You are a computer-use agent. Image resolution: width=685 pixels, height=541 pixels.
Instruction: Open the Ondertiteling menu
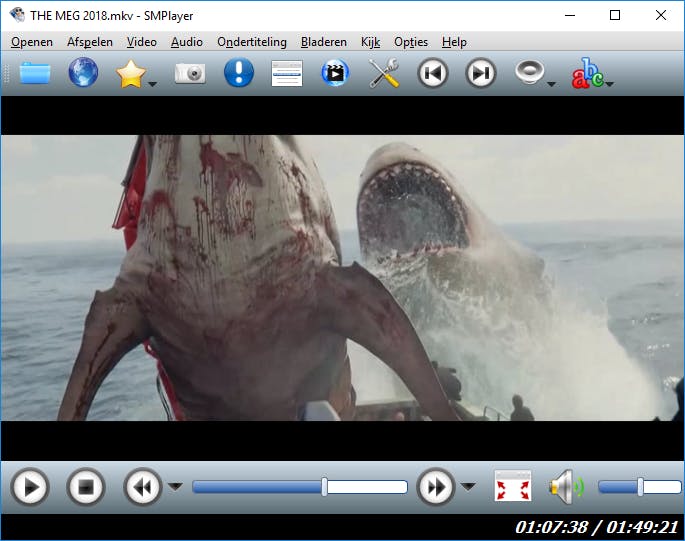tap(252, 42)
